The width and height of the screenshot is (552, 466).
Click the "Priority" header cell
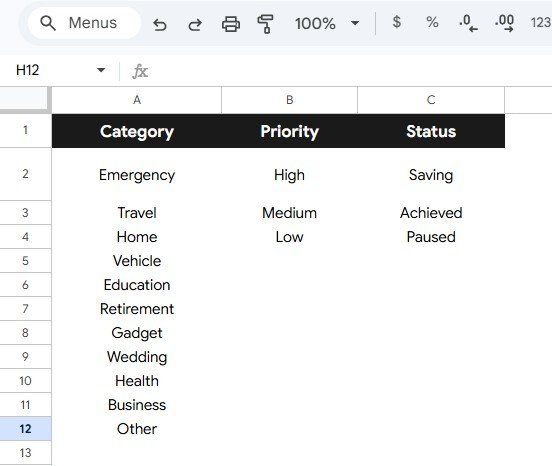point(289,131)
